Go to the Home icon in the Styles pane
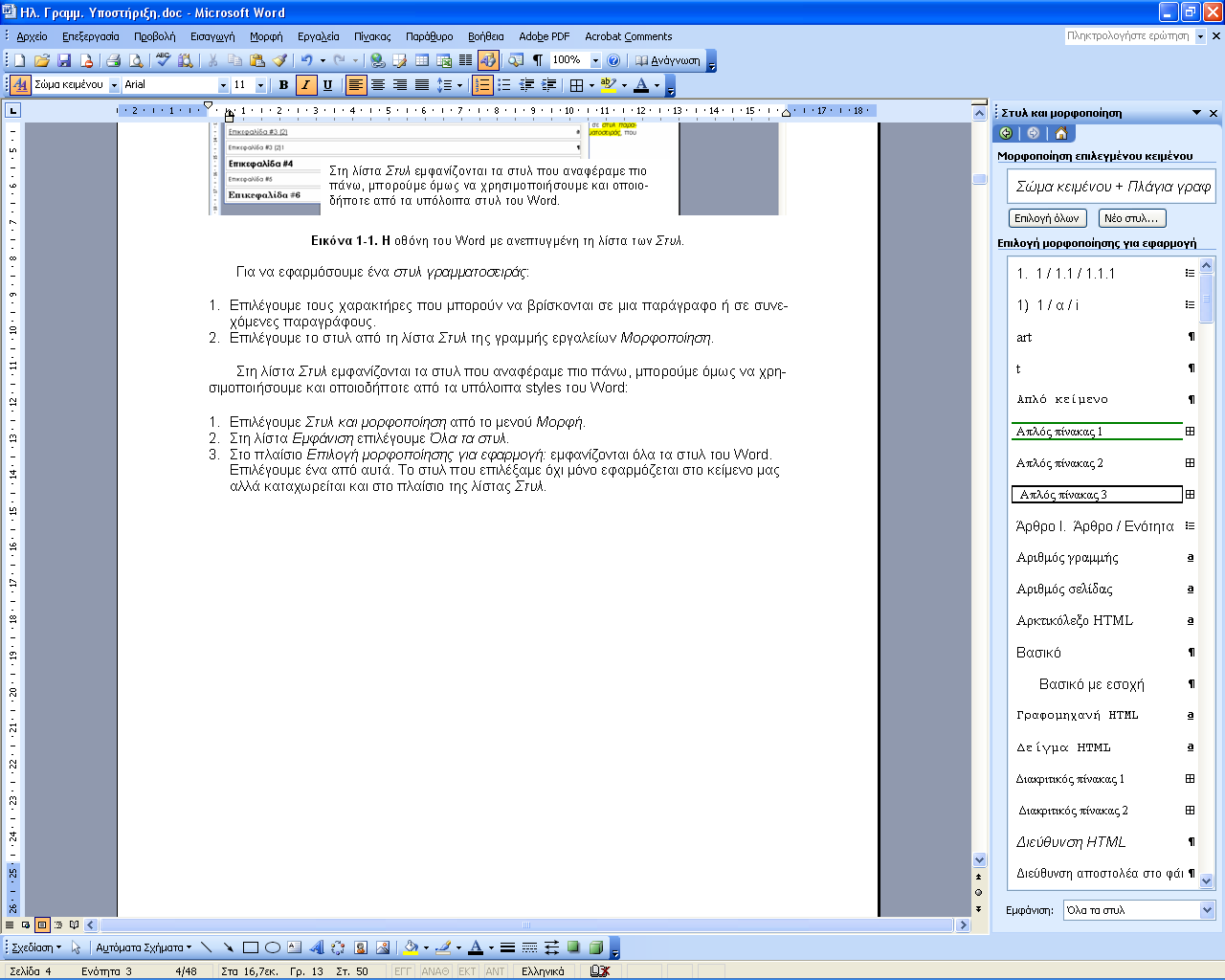Screen dimensions: 1225x980 click(1060, 133)
